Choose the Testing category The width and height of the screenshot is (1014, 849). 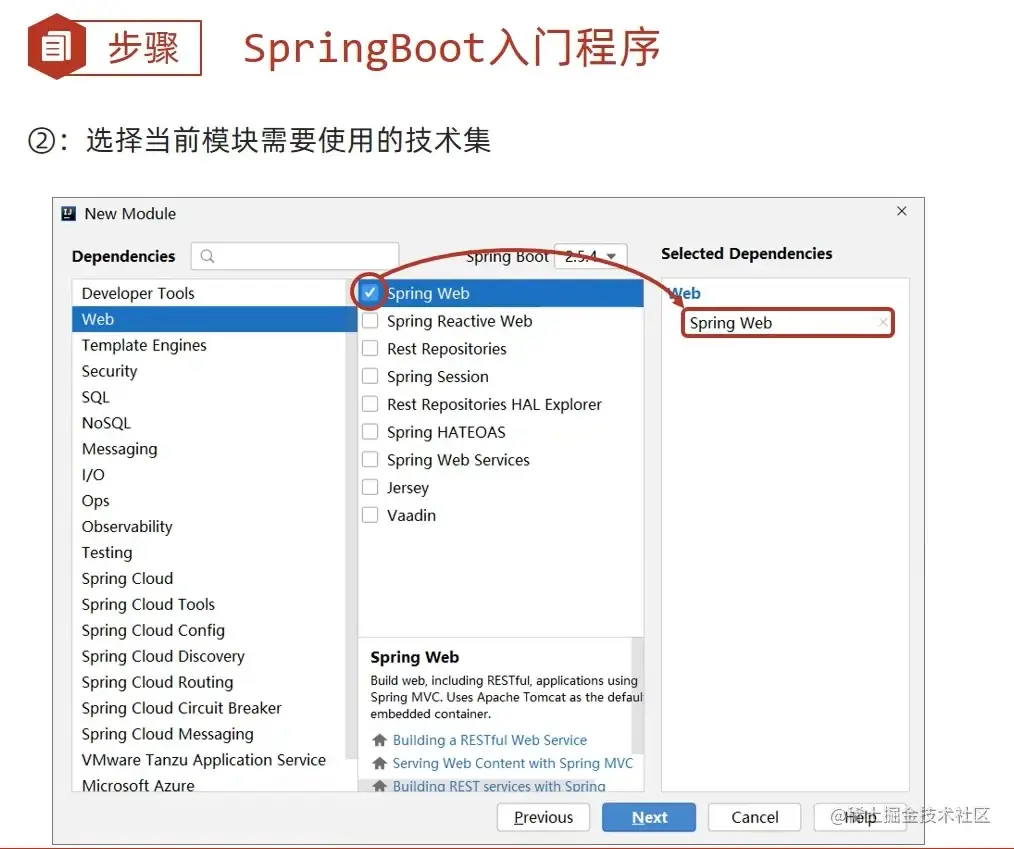[x=106, y=552]
